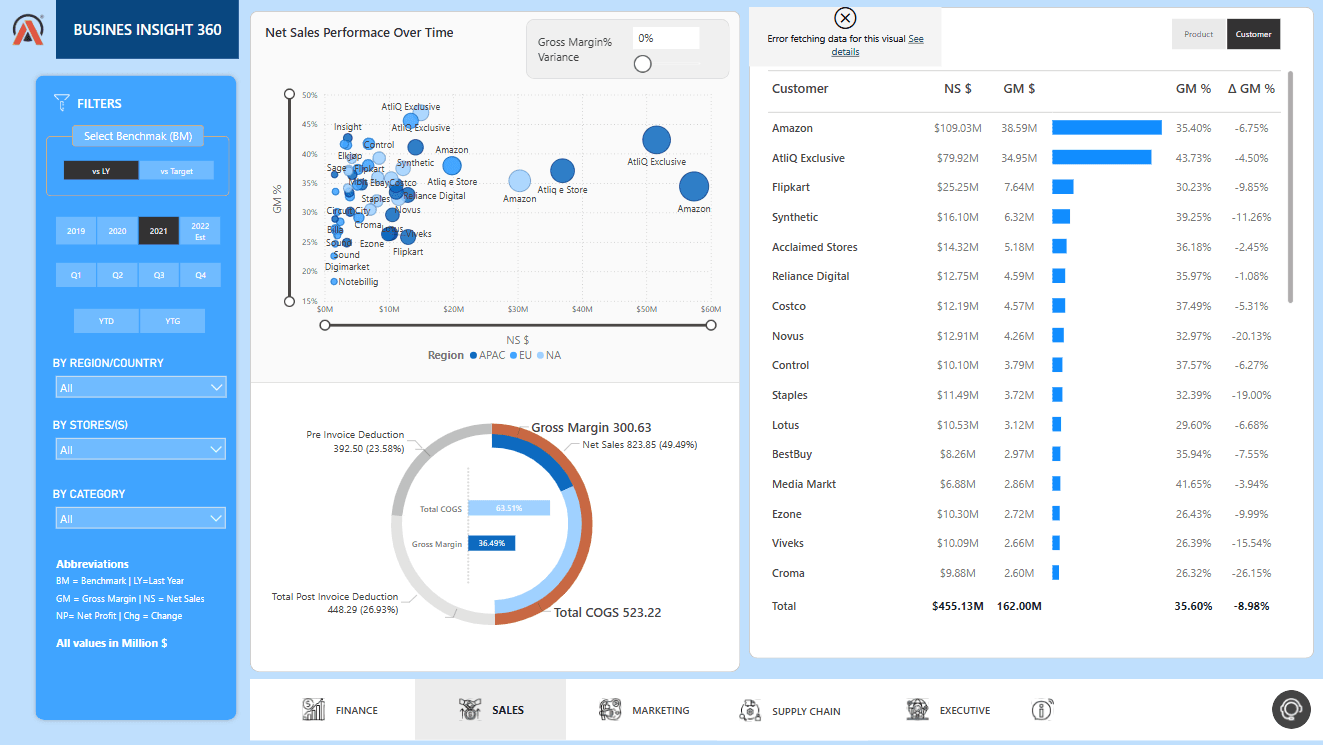Switch table view to Customer

(1253, 34)
